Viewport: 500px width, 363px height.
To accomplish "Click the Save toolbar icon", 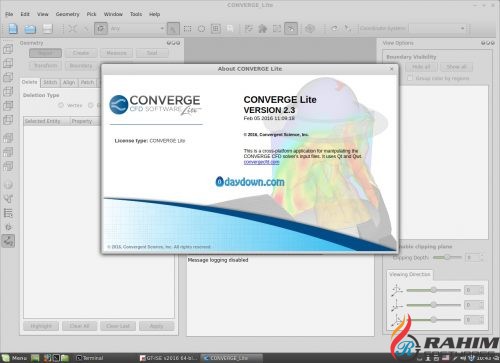I will point(47,29).
